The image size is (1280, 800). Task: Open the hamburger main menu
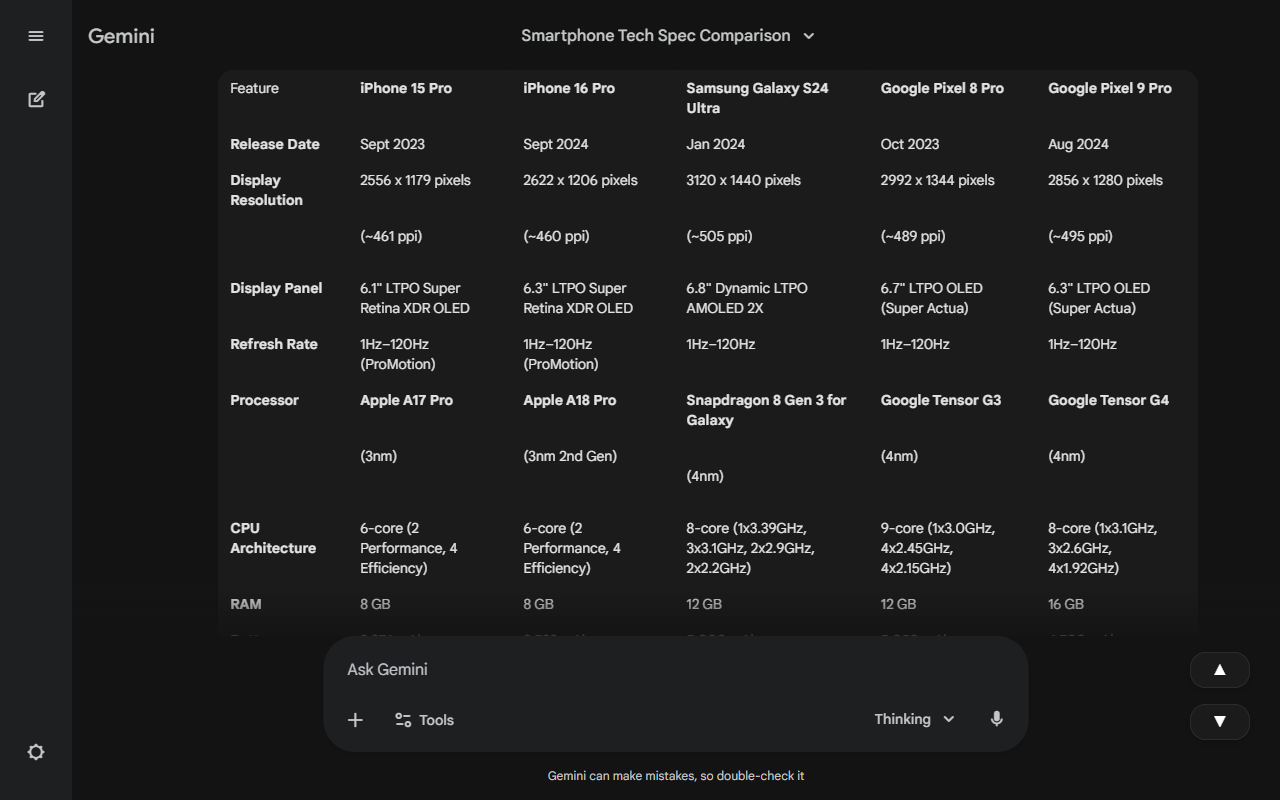point(36,36)
